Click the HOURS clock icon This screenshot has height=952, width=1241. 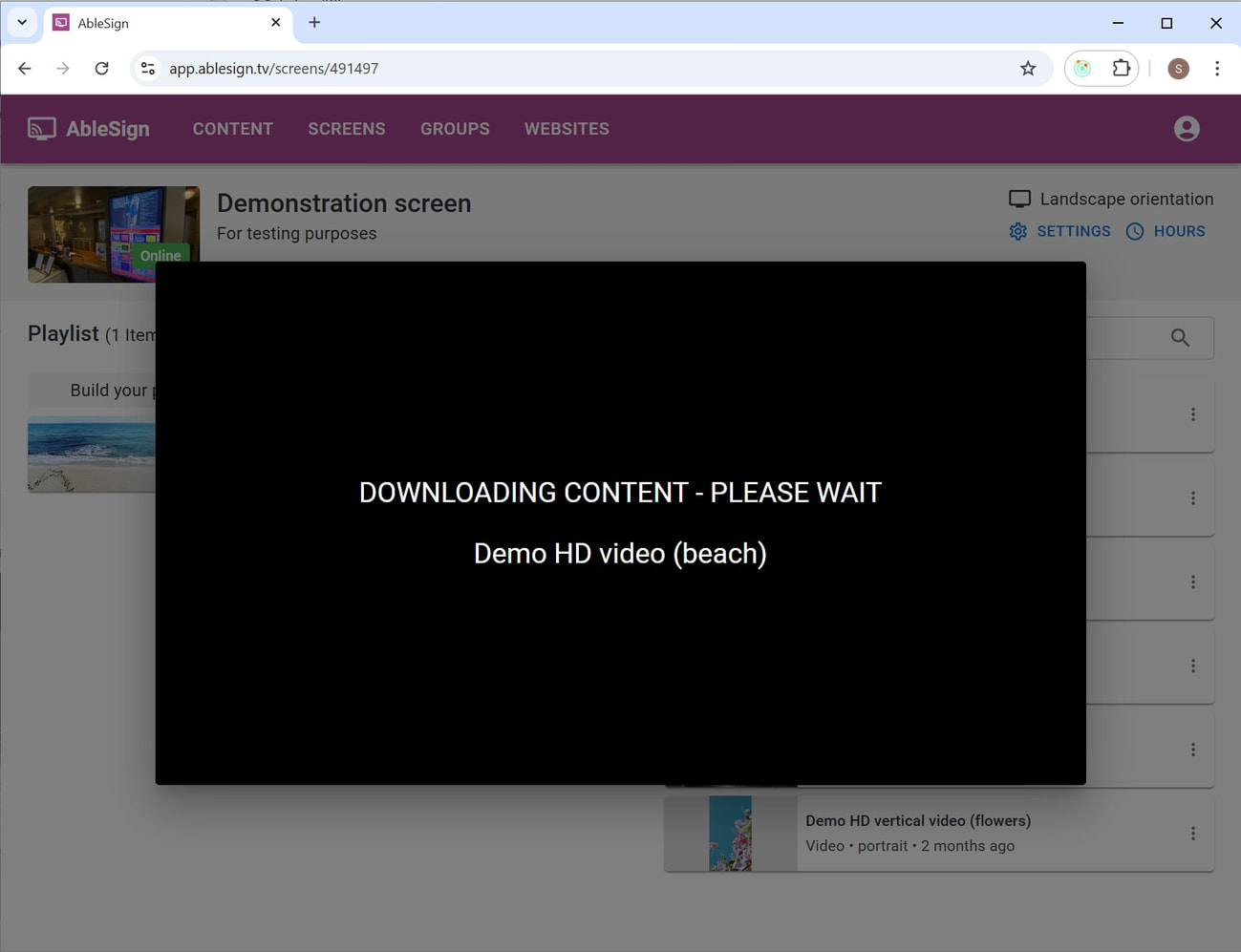click(1135, 231)
